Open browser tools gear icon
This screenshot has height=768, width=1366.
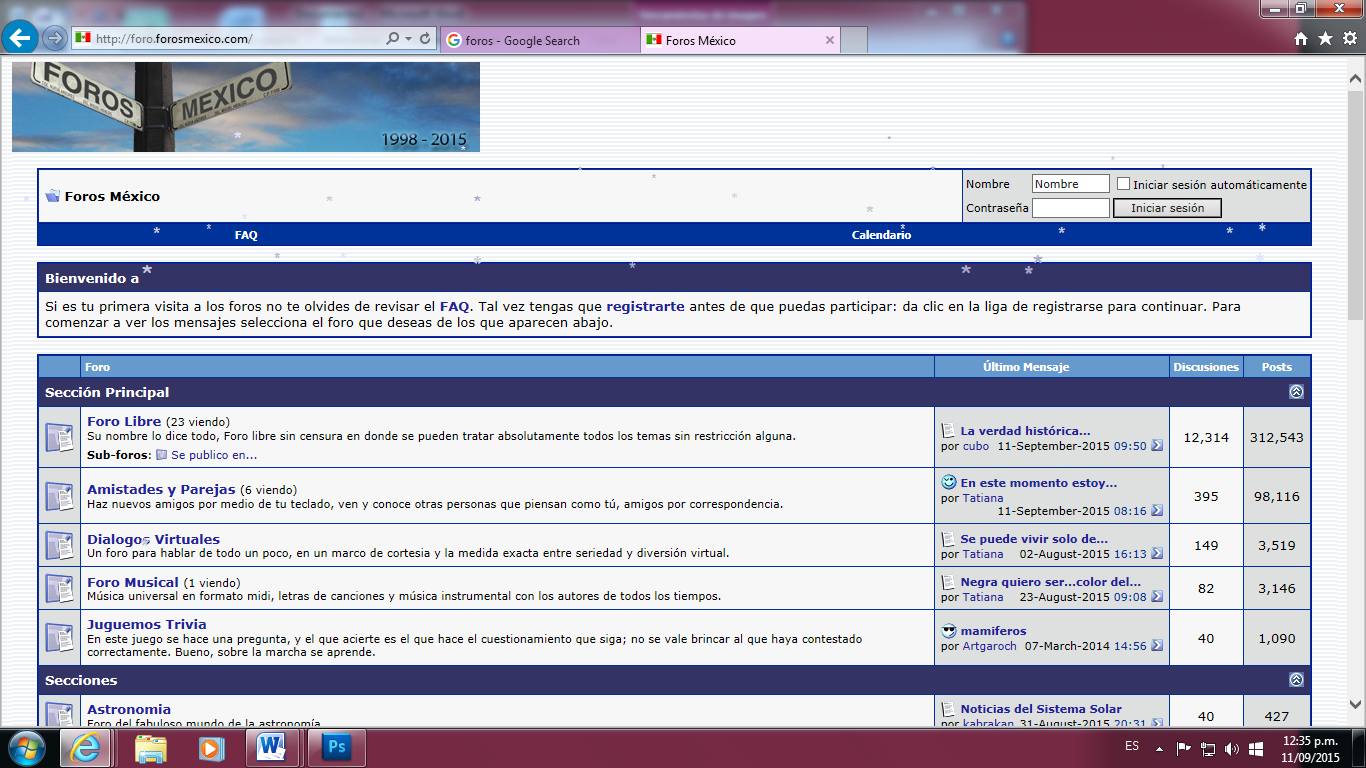click(1349, 39)
